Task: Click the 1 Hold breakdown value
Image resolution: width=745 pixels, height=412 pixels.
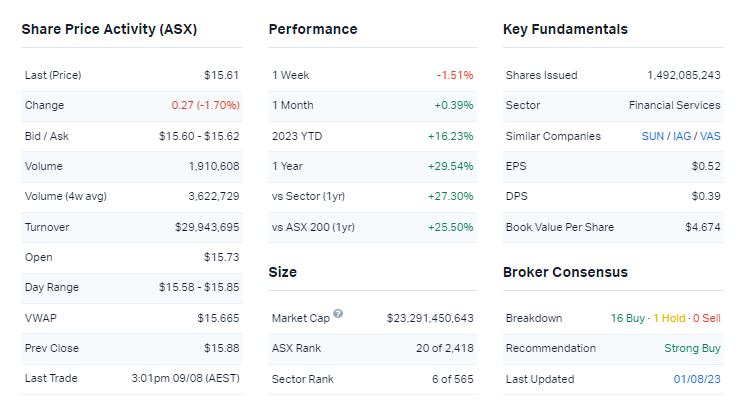Action: coord(669,318)
